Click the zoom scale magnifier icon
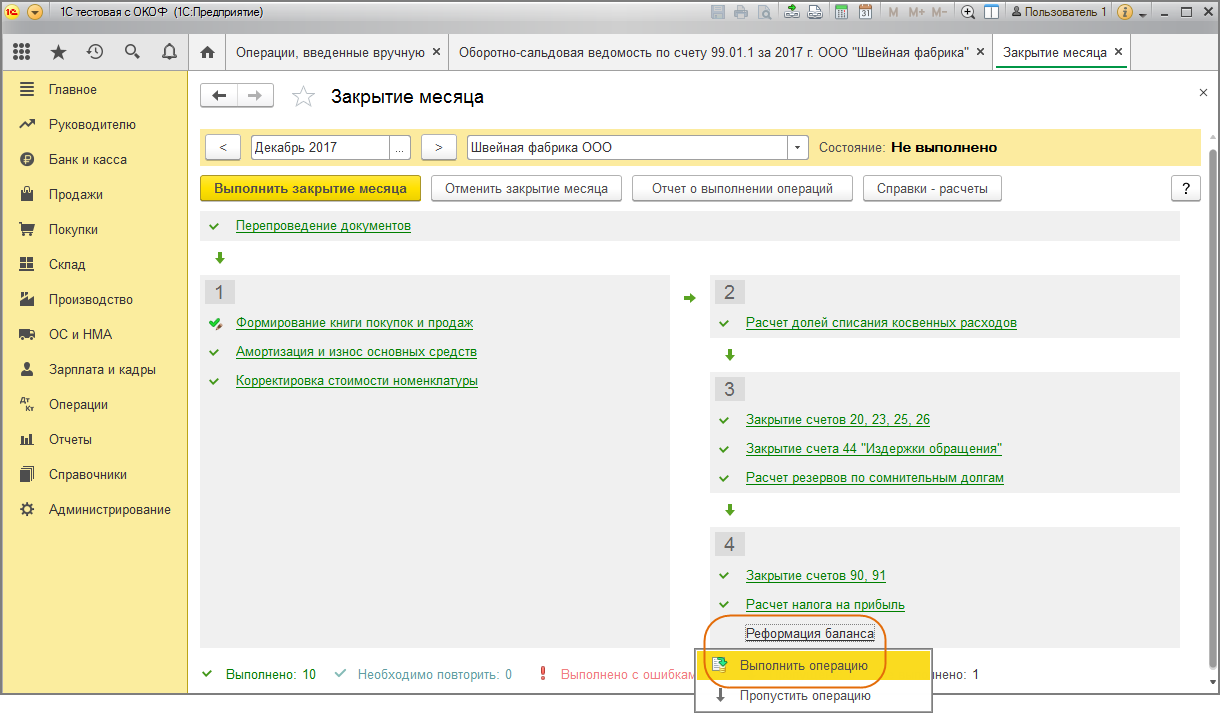The height and width of the screenshot is (716, 1220). tap(968, 12)
